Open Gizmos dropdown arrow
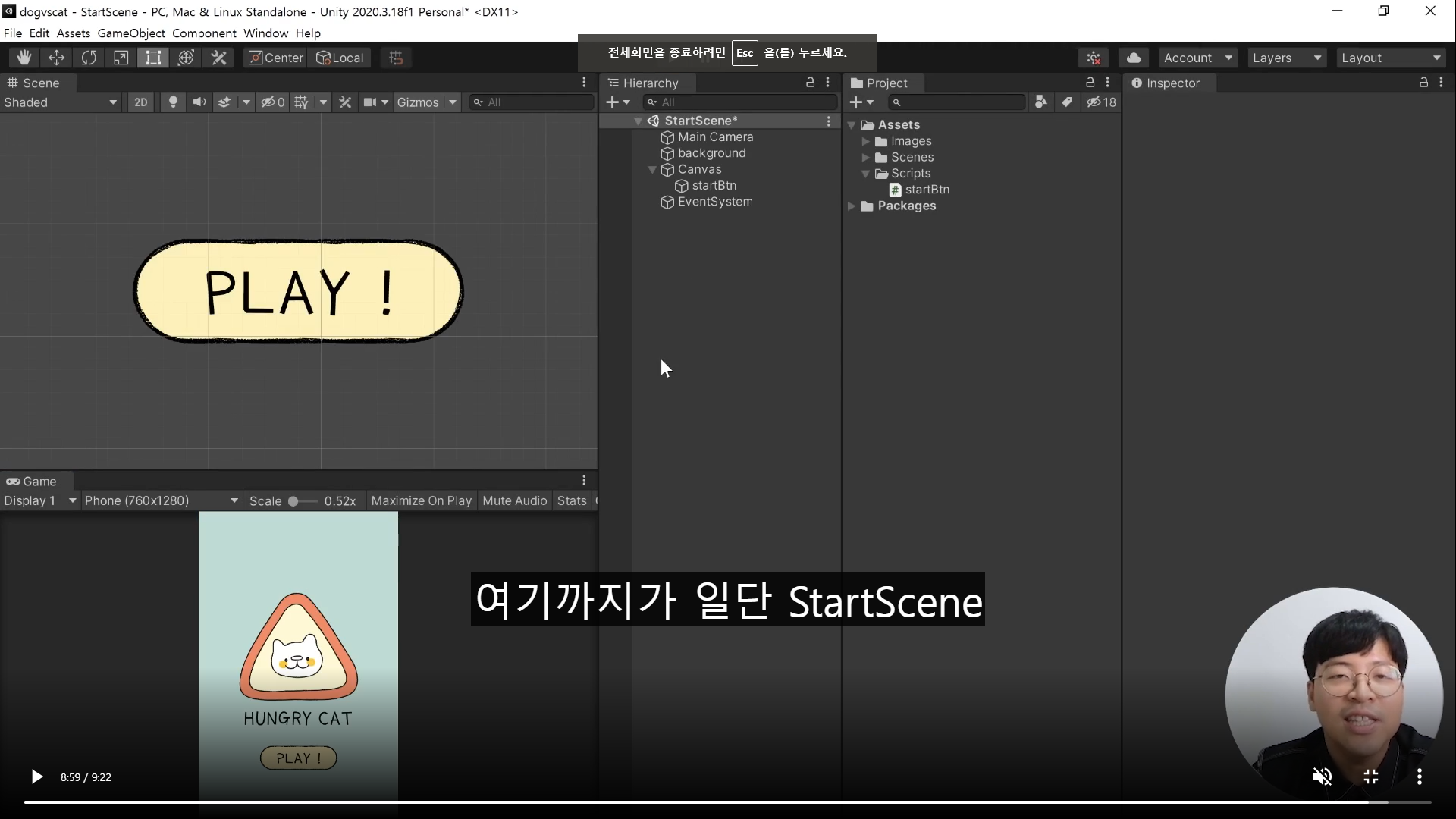 (x=453, y=102)
